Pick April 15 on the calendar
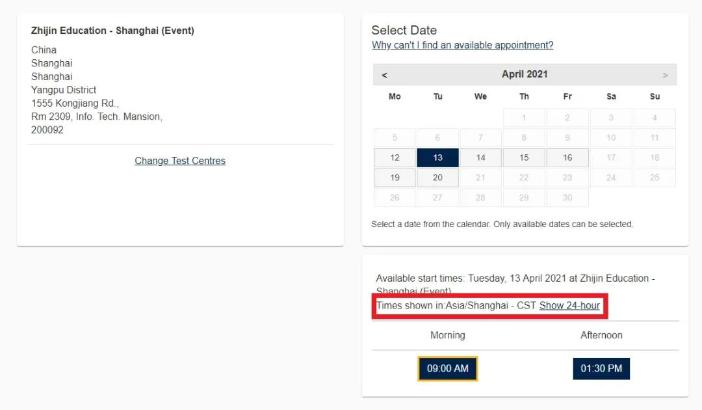This screenshot has width=702, height=410. pos(524,158)
